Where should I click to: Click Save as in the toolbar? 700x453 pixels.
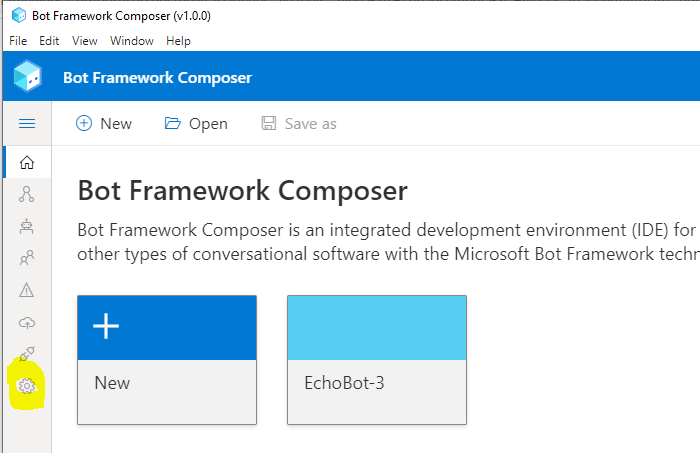click(x=299, y=124)
